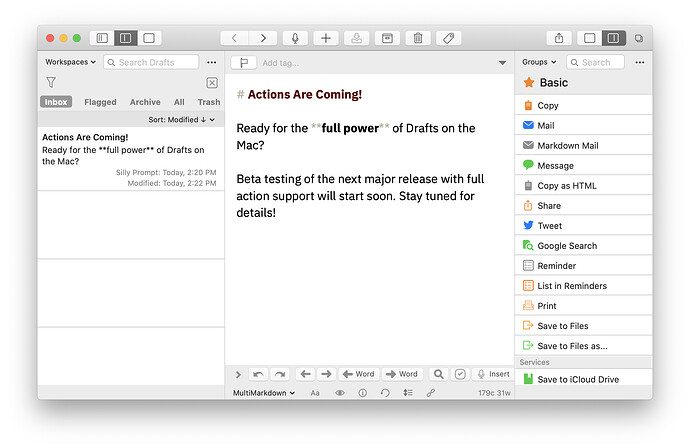The width and height of the screenshot is (690, 448).
Task: Click the overlapping windows icon at top right
Action: pos(639,39)
